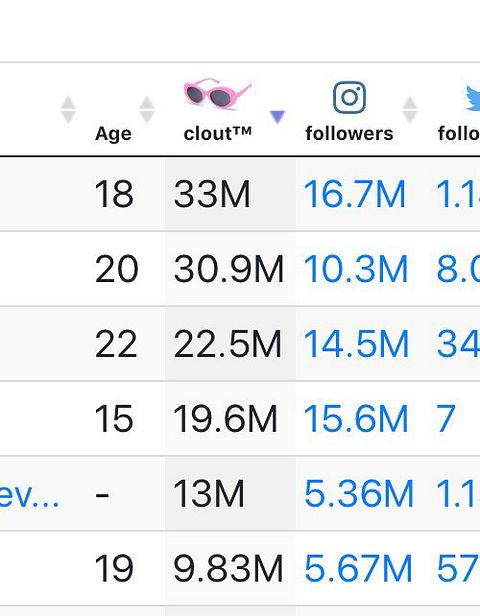Viewport: 480px width, 616px height.
Task: Click the pink sunglasses clout icon
Action: [x=217, y=94]
